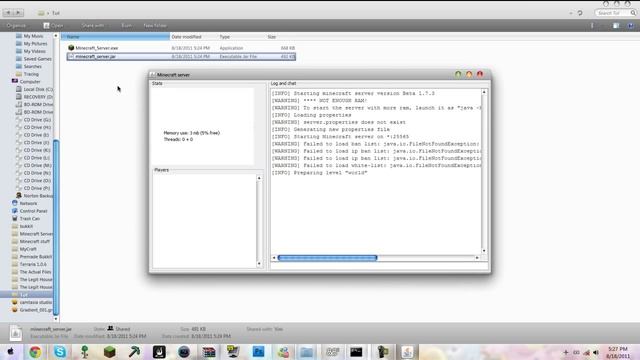Click the log horizontal scrollbar thumb
The height and width of the screenshot is (360, 640).
(x=327, y=258)
